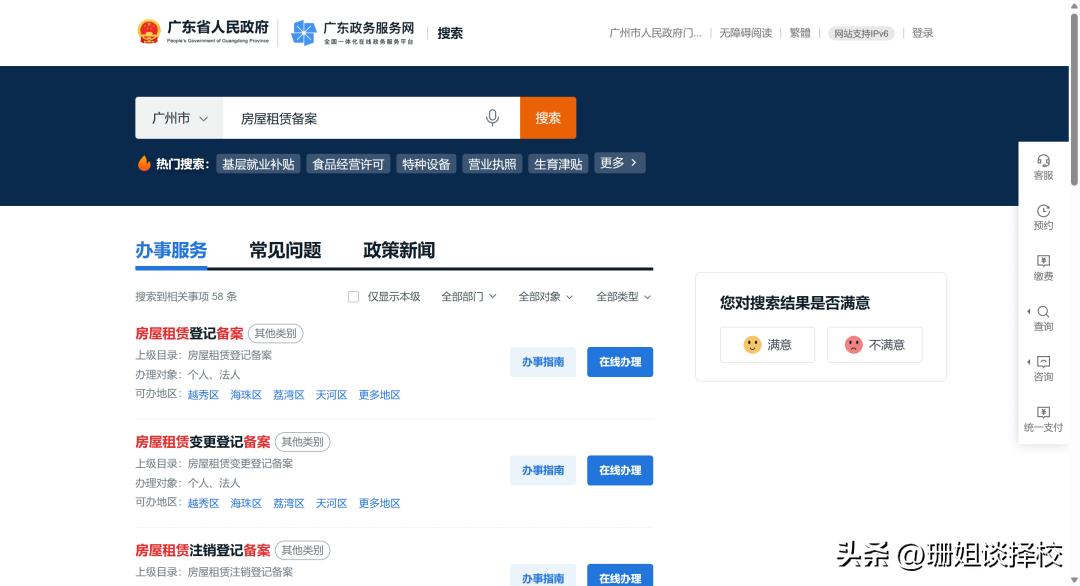The height and width of the screenshot is (586, 1080).
Task: Open the 广州市 city selector dropdown
Action: tap(178, 117)
